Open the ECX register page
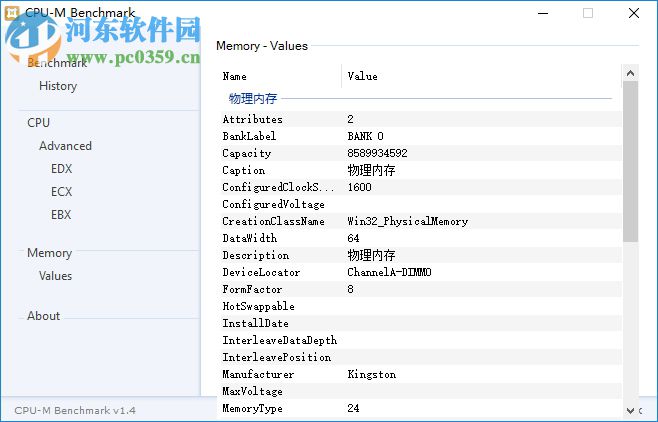 [62, 192]
